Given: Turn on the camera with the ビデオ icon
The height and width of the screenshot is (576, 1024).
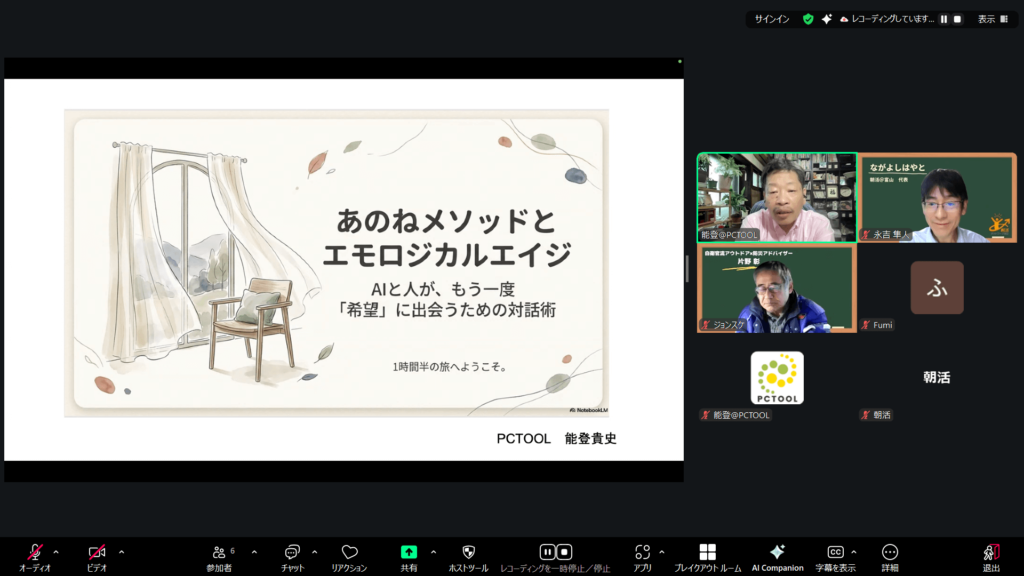Looking at the screenshot, I should click(97, 552).
